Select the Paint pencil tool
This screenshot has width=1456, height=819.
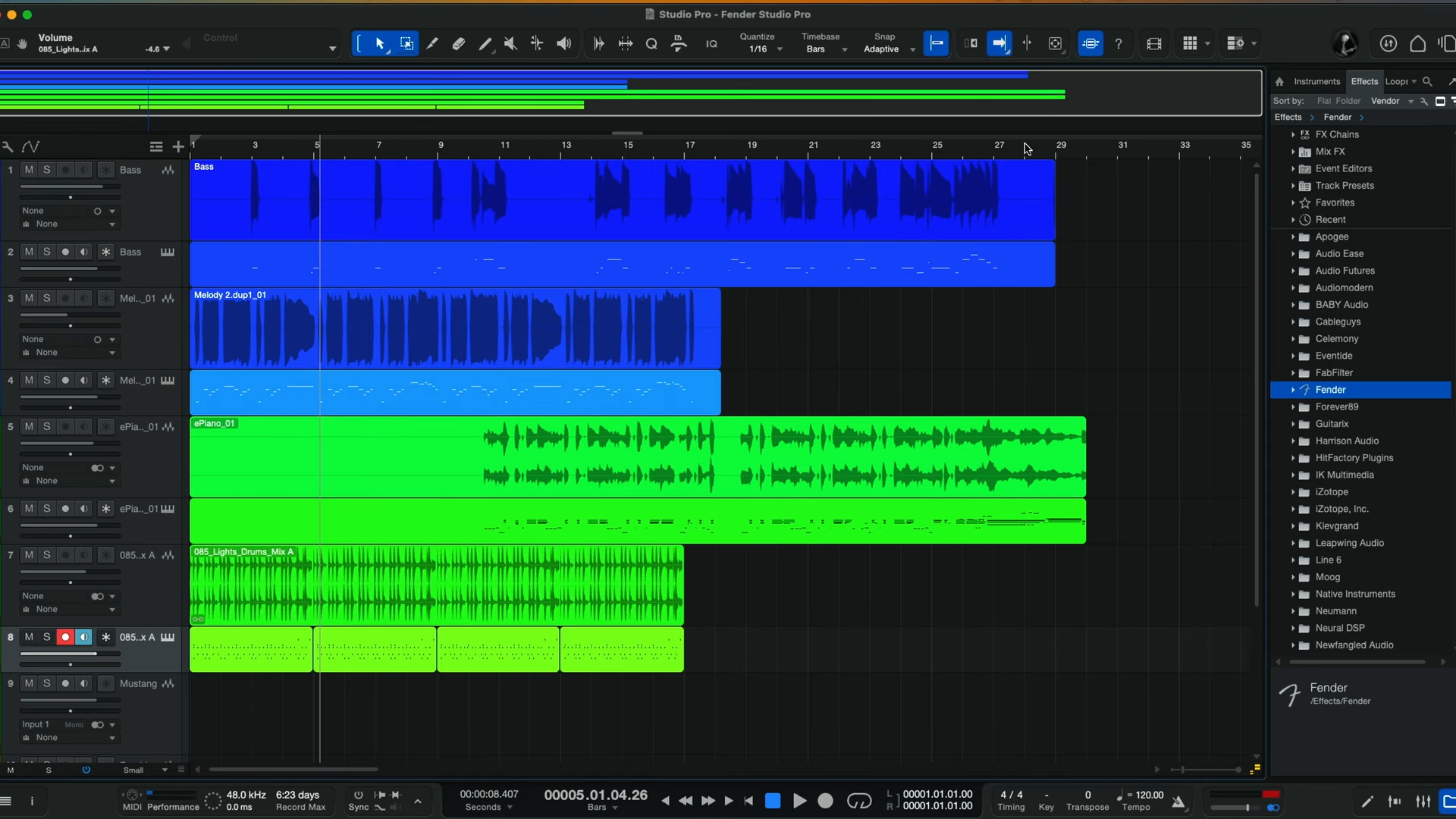(x=485, y=44)
